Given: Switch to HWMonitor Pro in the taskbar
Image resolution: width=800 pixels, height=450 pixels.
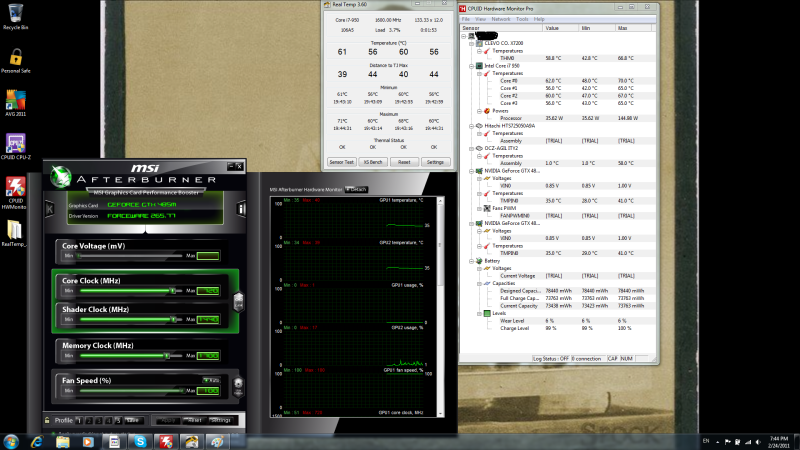Looking at the screenshot, I should pos(166,441).
